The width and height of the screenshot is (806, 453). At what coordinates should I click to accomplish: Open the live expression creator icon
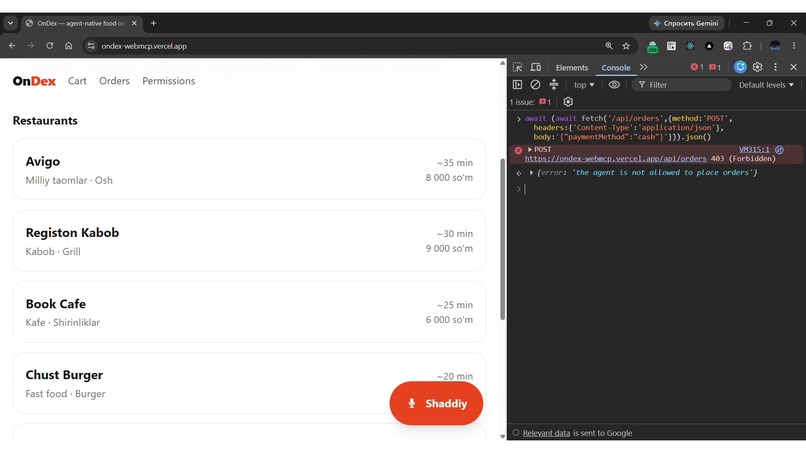[614, 85]
